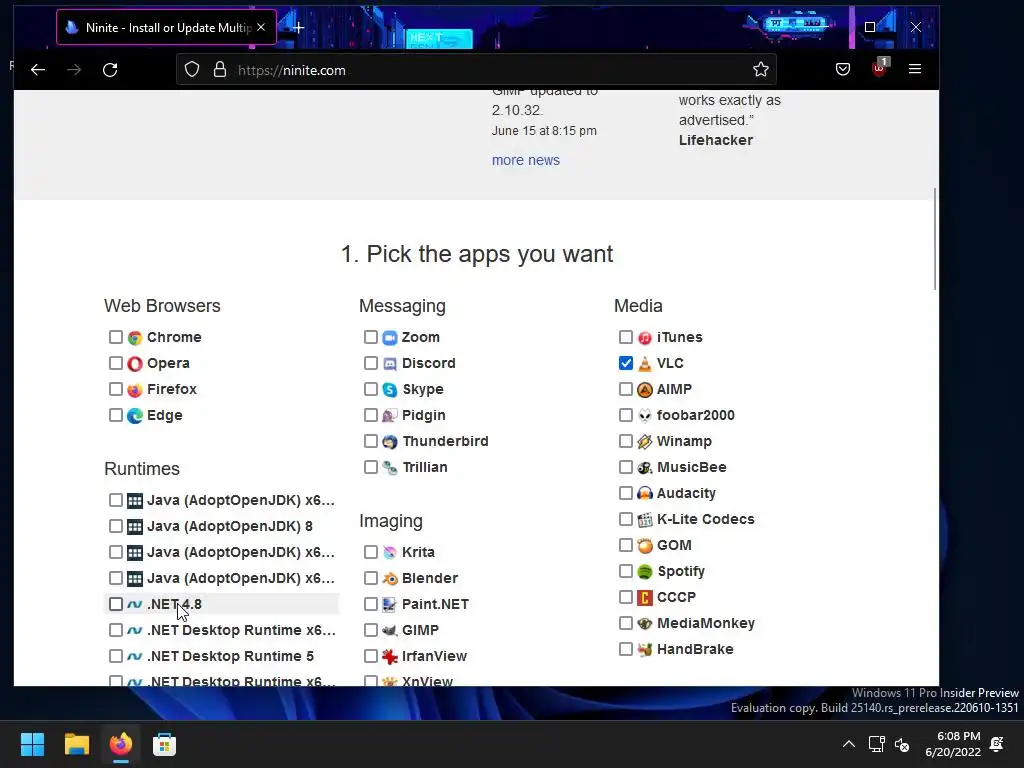Click the Edge browser icon
This screenshot has width=1024, height=768.
coord(135,415)
